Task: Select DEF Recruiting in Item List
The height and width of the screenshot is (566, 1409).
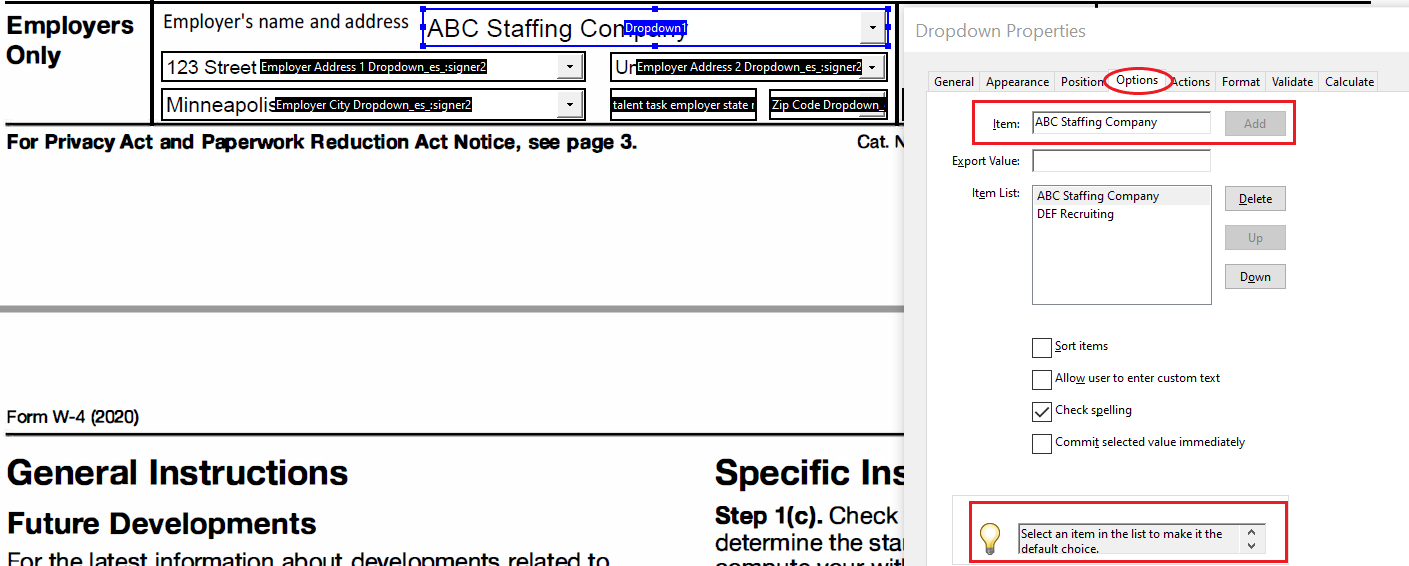Action: tap(1121, 214)
